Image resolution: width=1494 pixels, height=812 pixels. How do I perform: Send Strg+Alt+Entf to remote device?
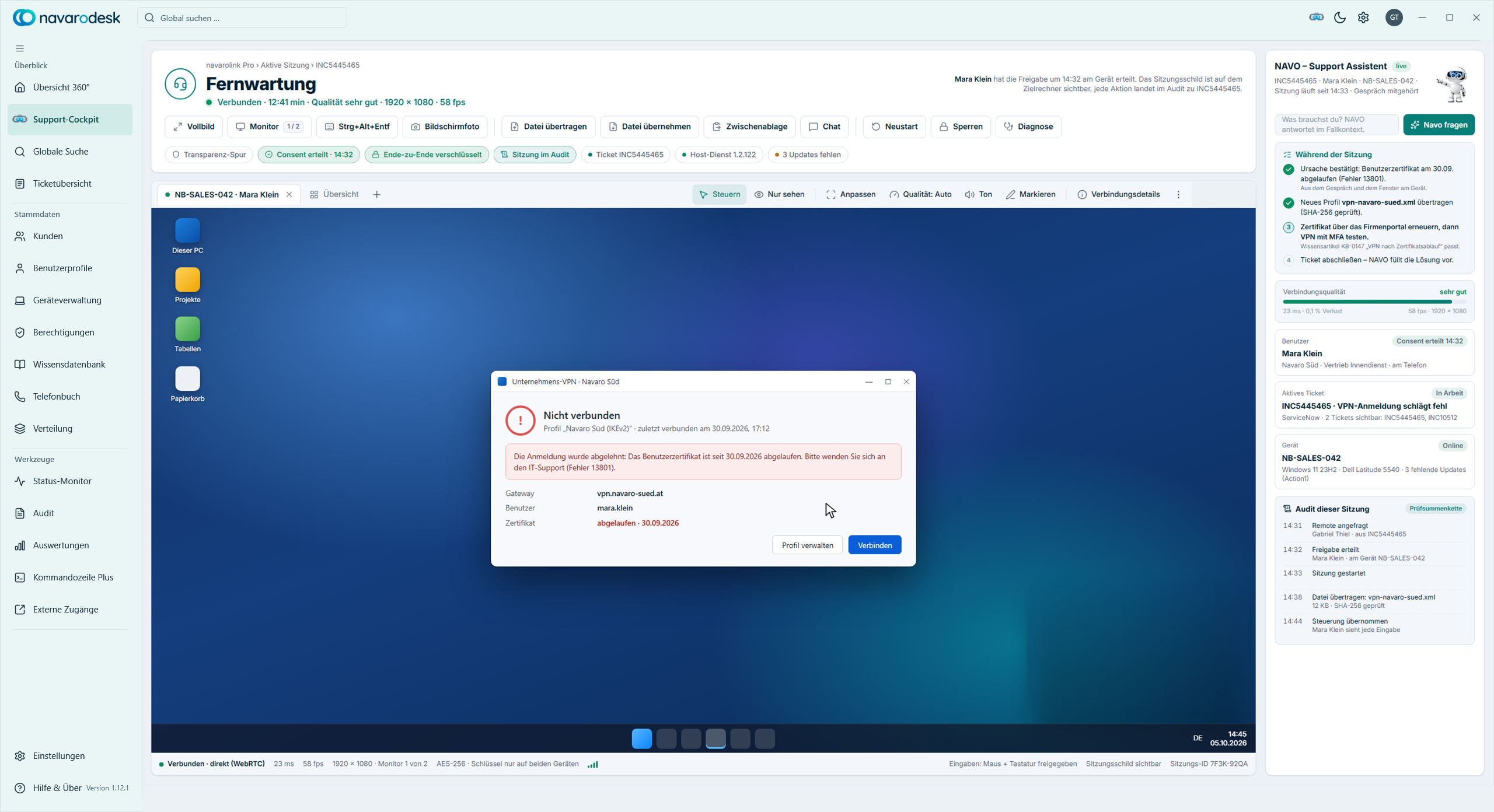coord(357,127)
